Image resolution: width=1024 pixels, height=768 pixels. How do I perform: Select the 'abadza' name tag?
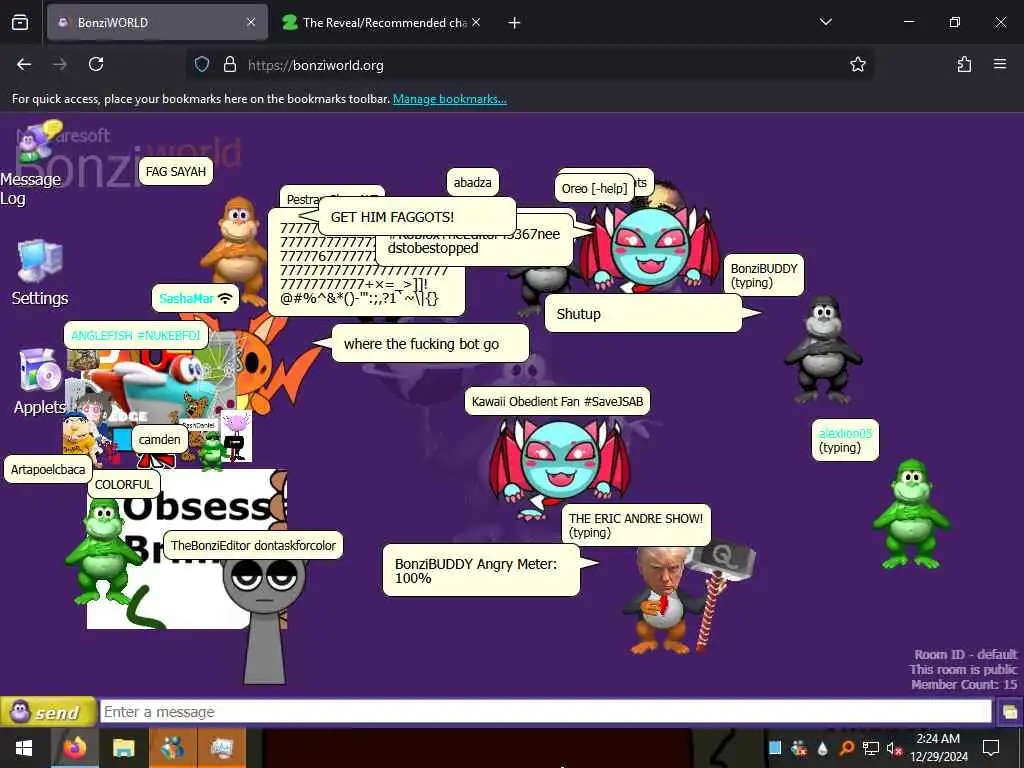(472, 183)
